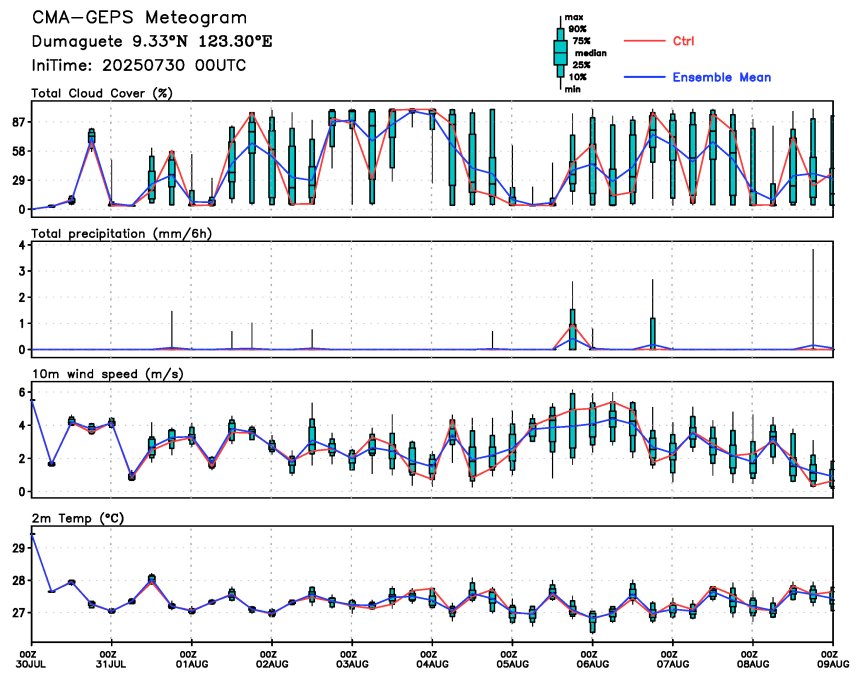
Task: Click the legend '10%' label
Action: tap(578, 77)
